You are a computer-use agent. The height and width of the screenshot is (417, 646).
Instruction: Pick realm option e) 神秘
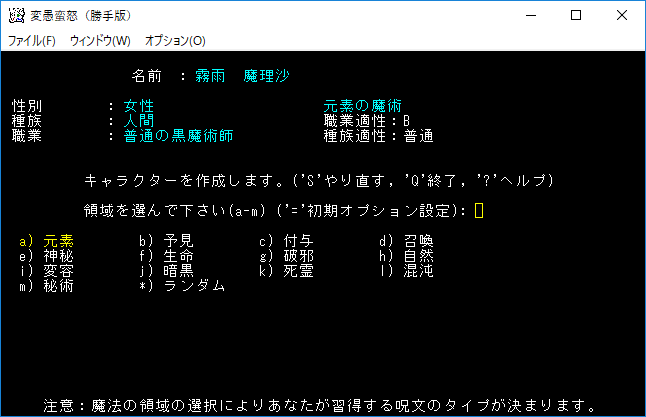click(x=45, y=256)
